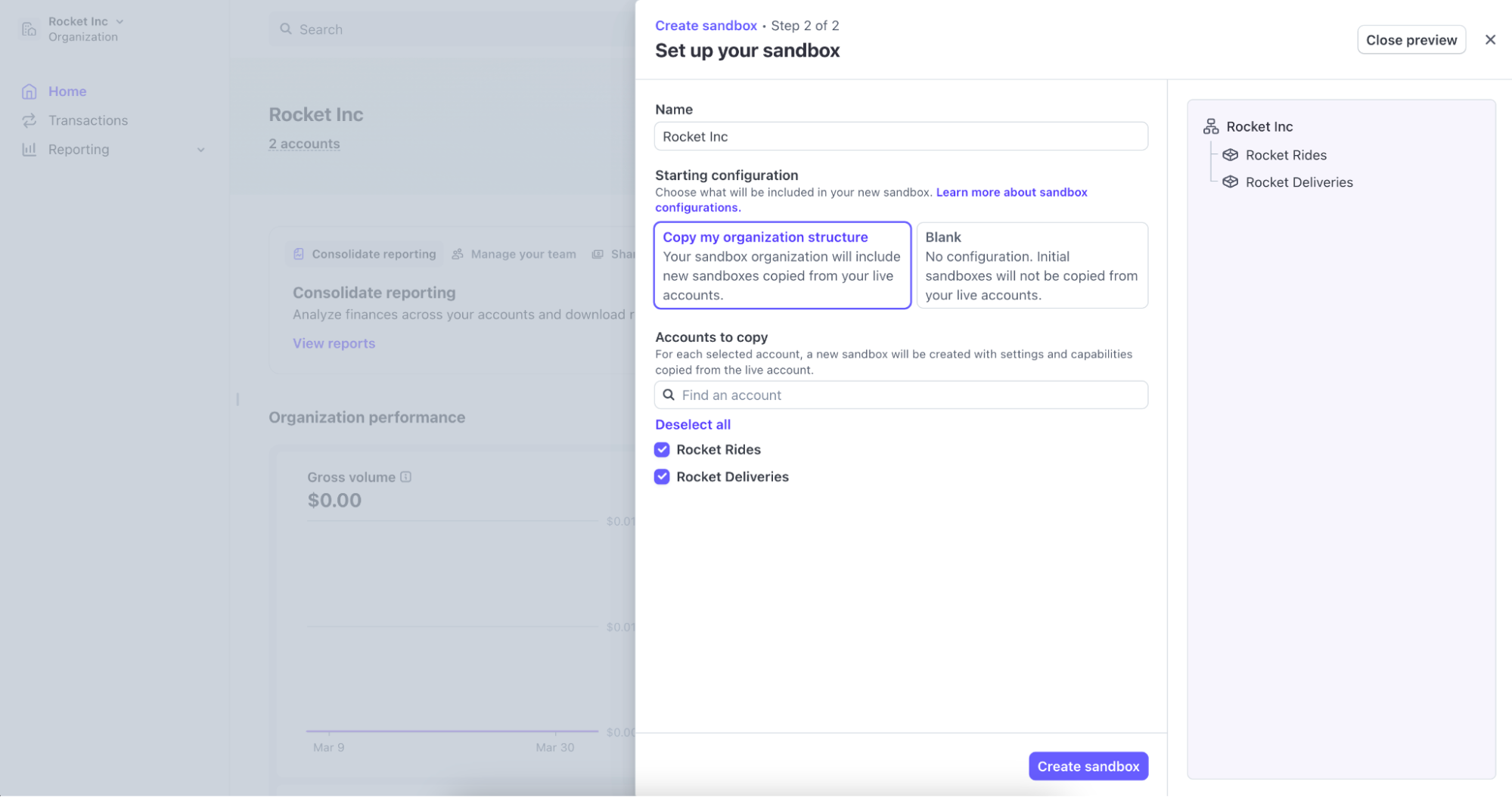This screenshot has width=1512, height=797.
Task: Click the Create sandbox button
Action: [x=1088, y=766]
